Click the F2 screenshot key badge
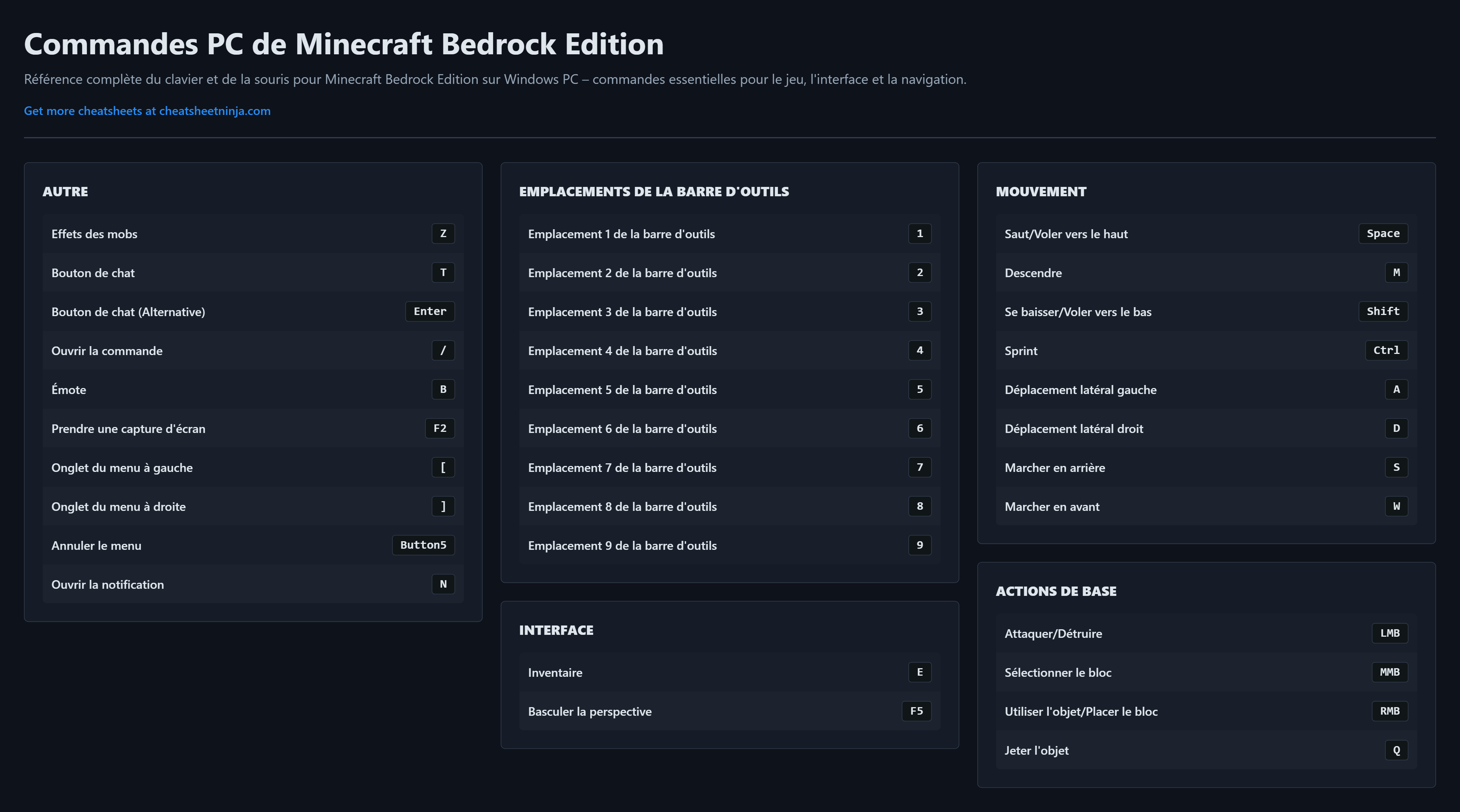 point(439,428)
